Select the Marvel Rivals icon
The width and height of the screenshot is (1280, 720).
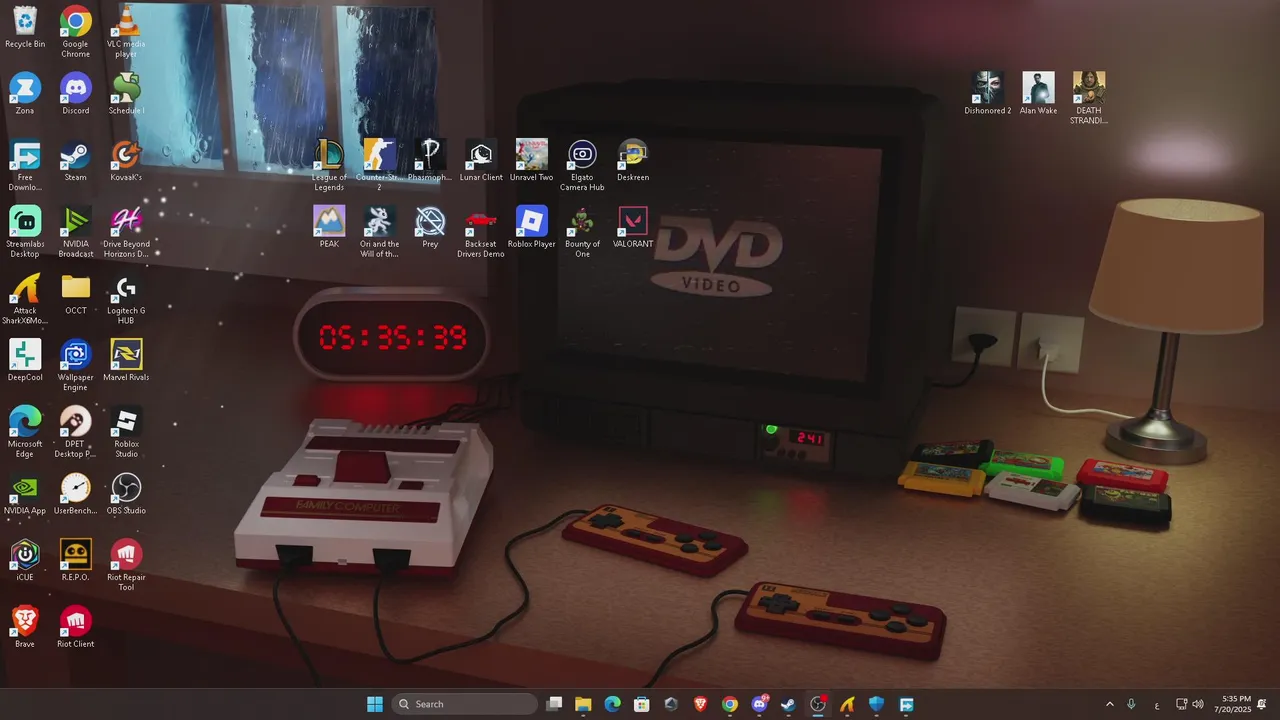(x=126, y=361)
